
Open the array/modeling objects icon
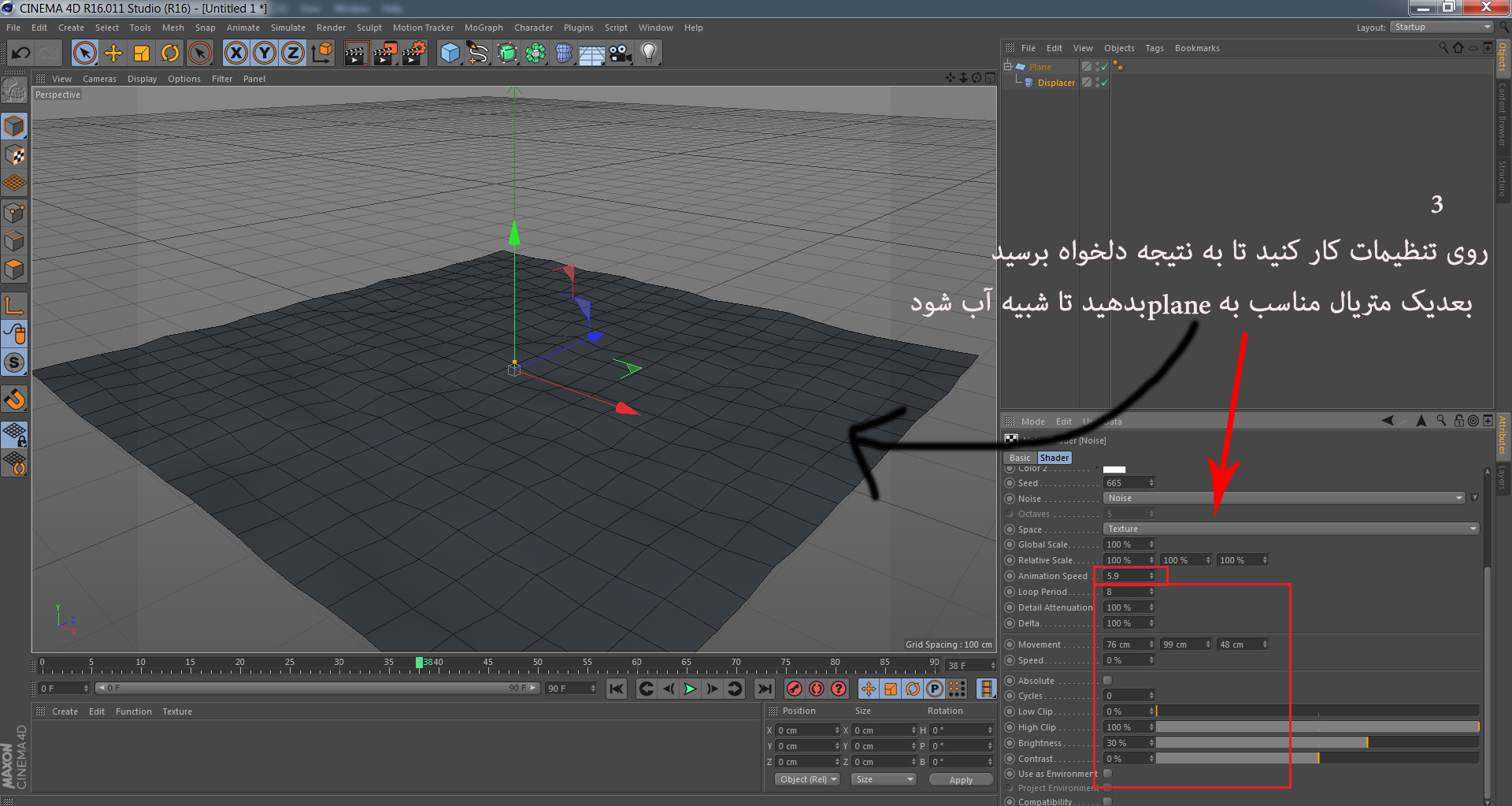click(535, 54)
